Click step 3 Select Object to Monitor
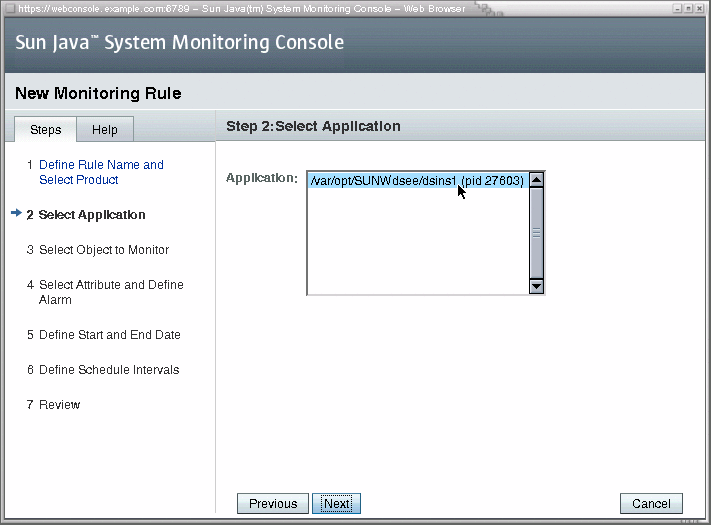 coord(104,250)
